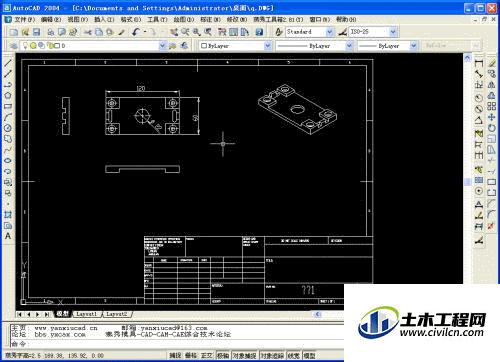Toggle 栅格 (Grid) in status bar
The image size is (500, 362).
click(191, 355)
